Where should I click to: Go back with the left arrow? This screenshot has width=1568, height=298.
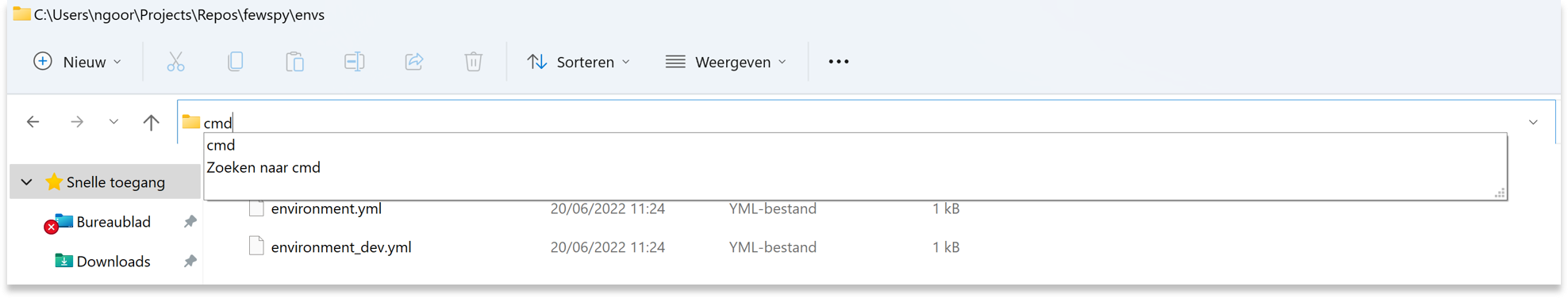tap(33, 122)
